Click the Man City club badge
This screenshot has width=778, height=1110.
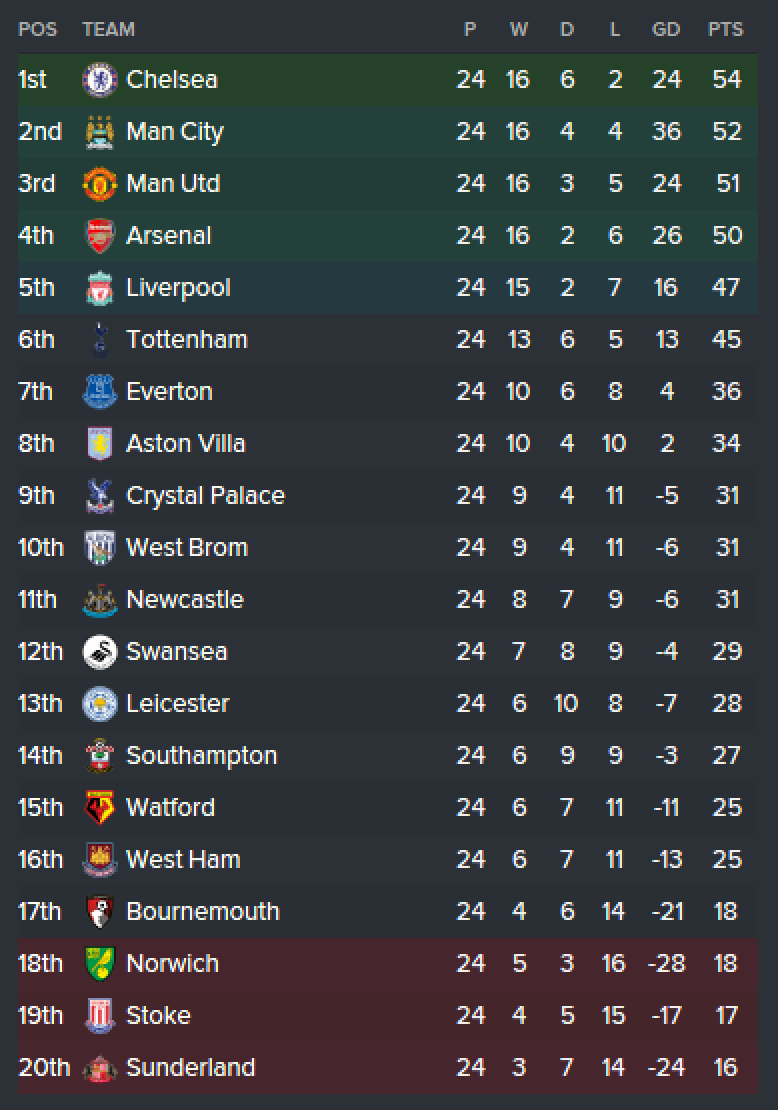click(x=100, y=132)
